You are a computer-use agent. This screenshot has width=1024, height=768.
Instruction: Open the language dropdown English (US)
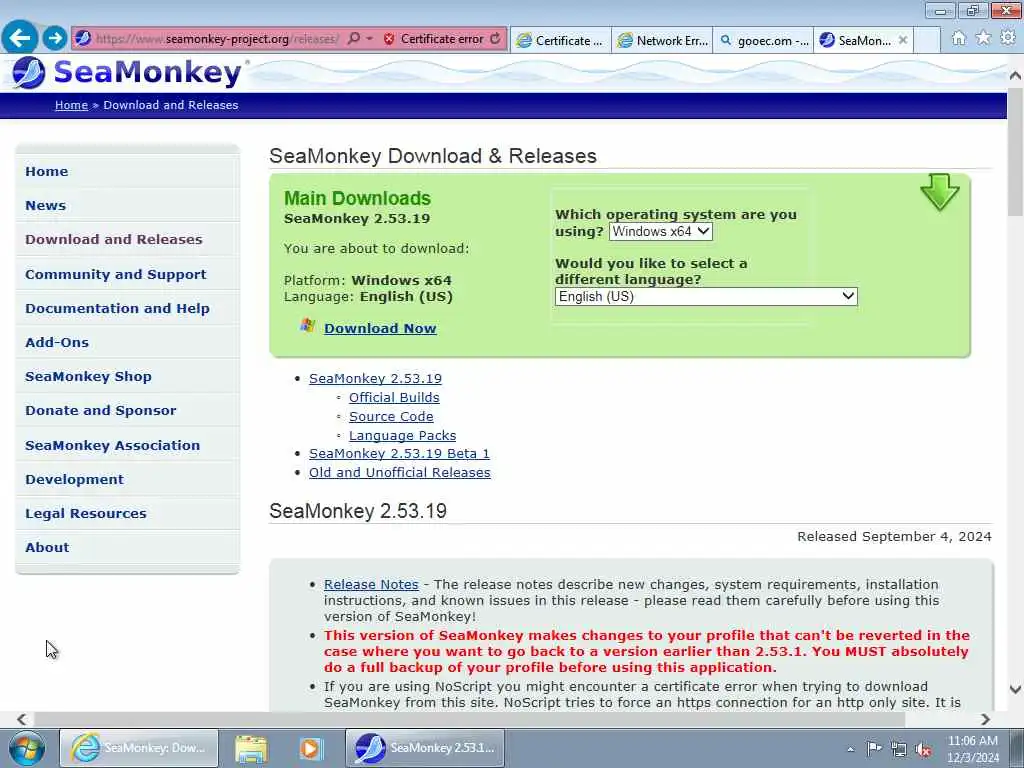pos(706,296)
